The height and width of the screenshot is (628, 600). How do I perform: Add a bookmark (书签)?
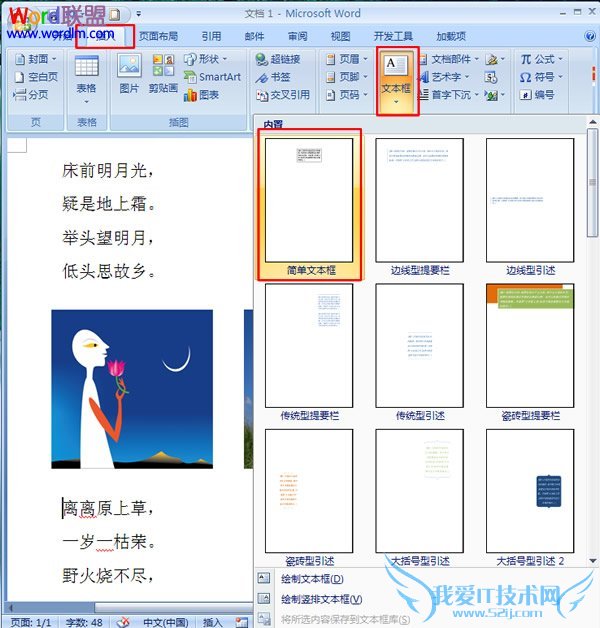tap(273, 77)
